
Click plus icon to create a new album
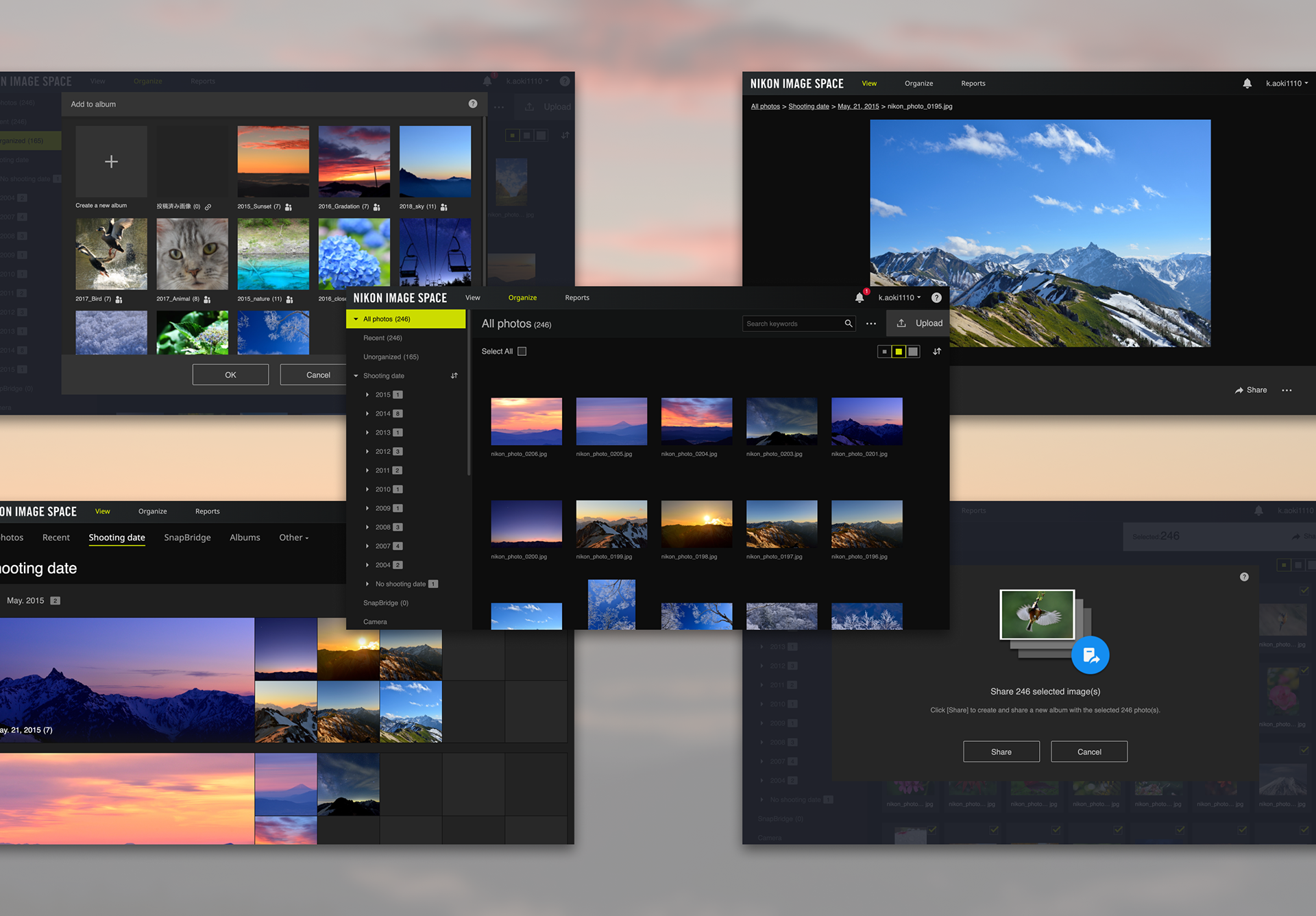click(111, 161)
